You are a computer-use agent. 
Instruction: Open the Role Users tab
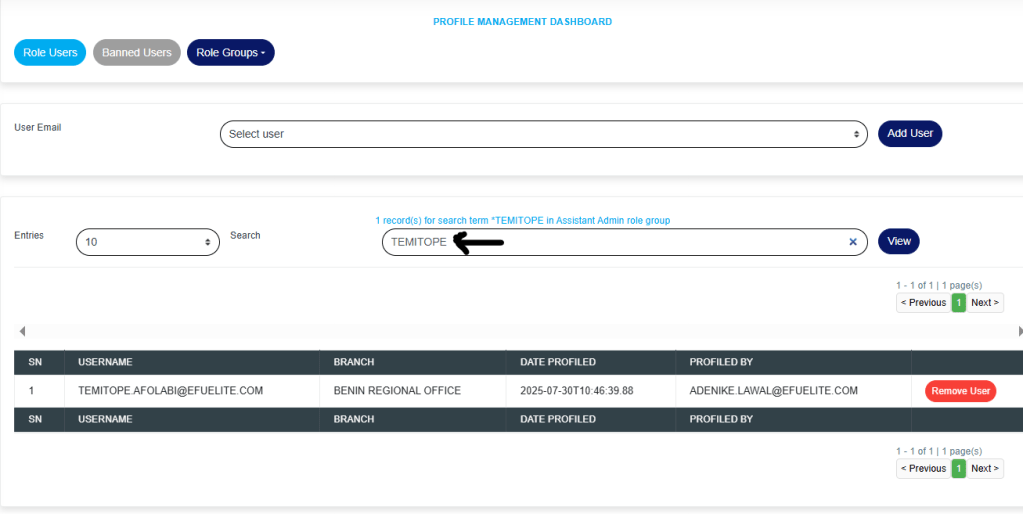coord(50,52)
